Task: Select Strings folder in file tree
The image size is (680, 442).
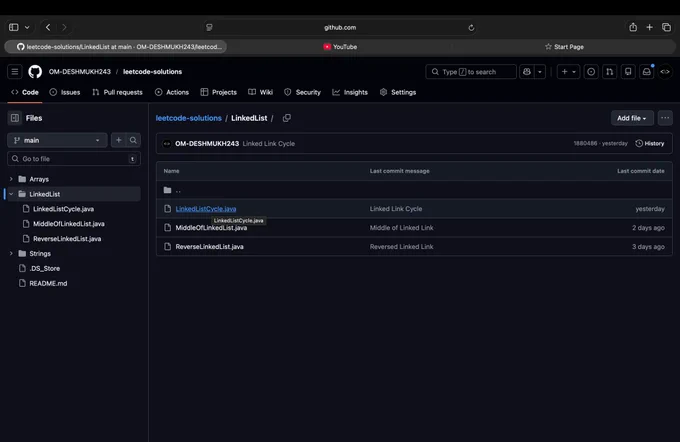Action: click(x=40, y=253)
